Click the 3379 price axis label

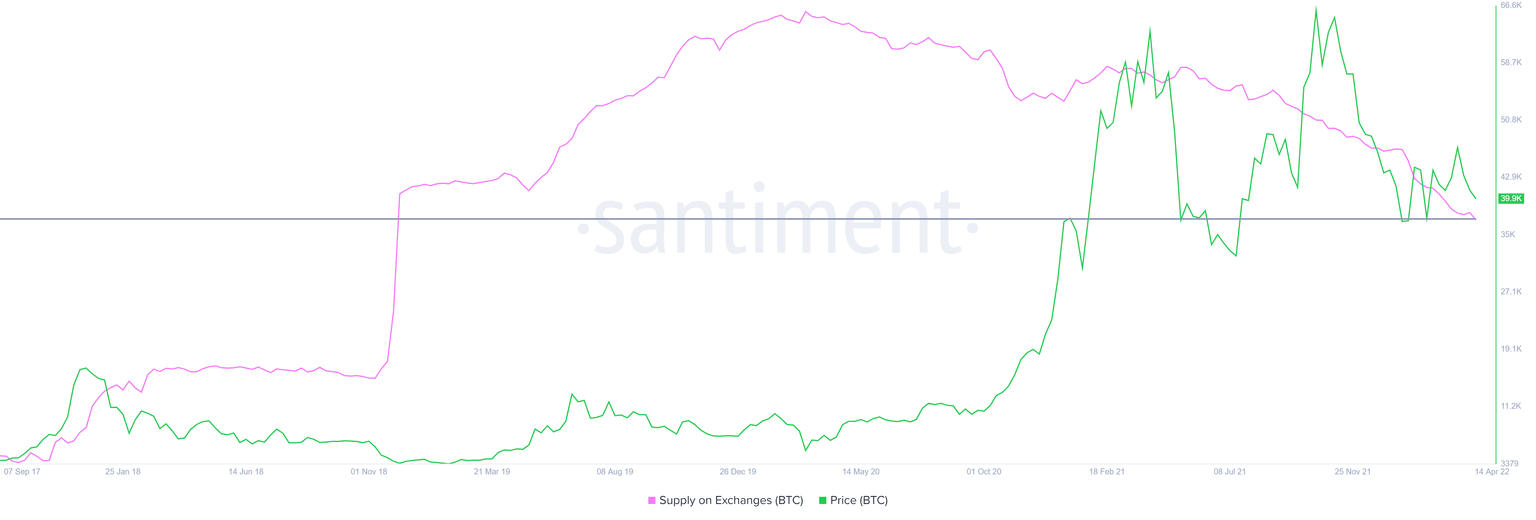pos(1509,463)
